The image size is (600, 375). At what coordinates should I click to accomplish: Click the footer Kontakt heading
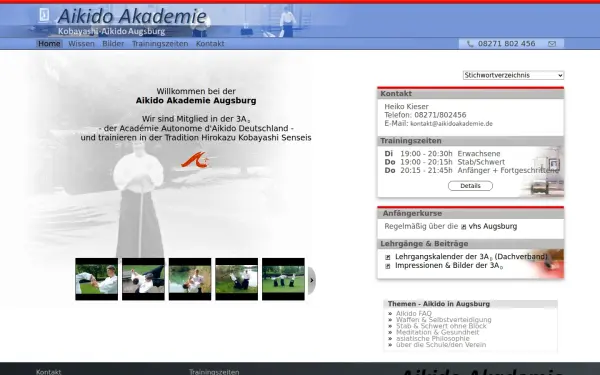48,372
